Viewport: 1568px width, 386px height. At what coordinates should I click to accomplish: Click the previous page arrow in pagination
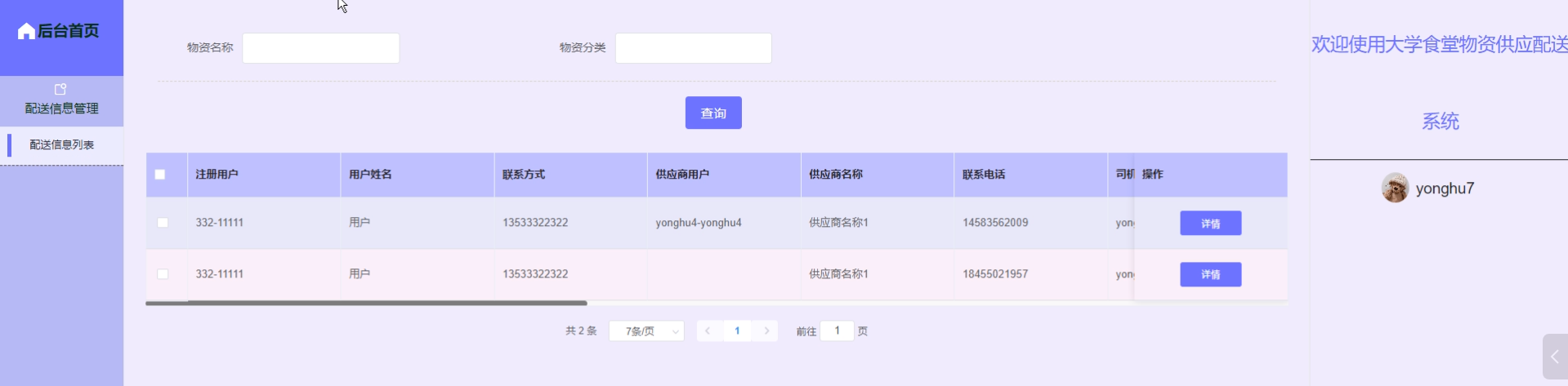point(708,331)
